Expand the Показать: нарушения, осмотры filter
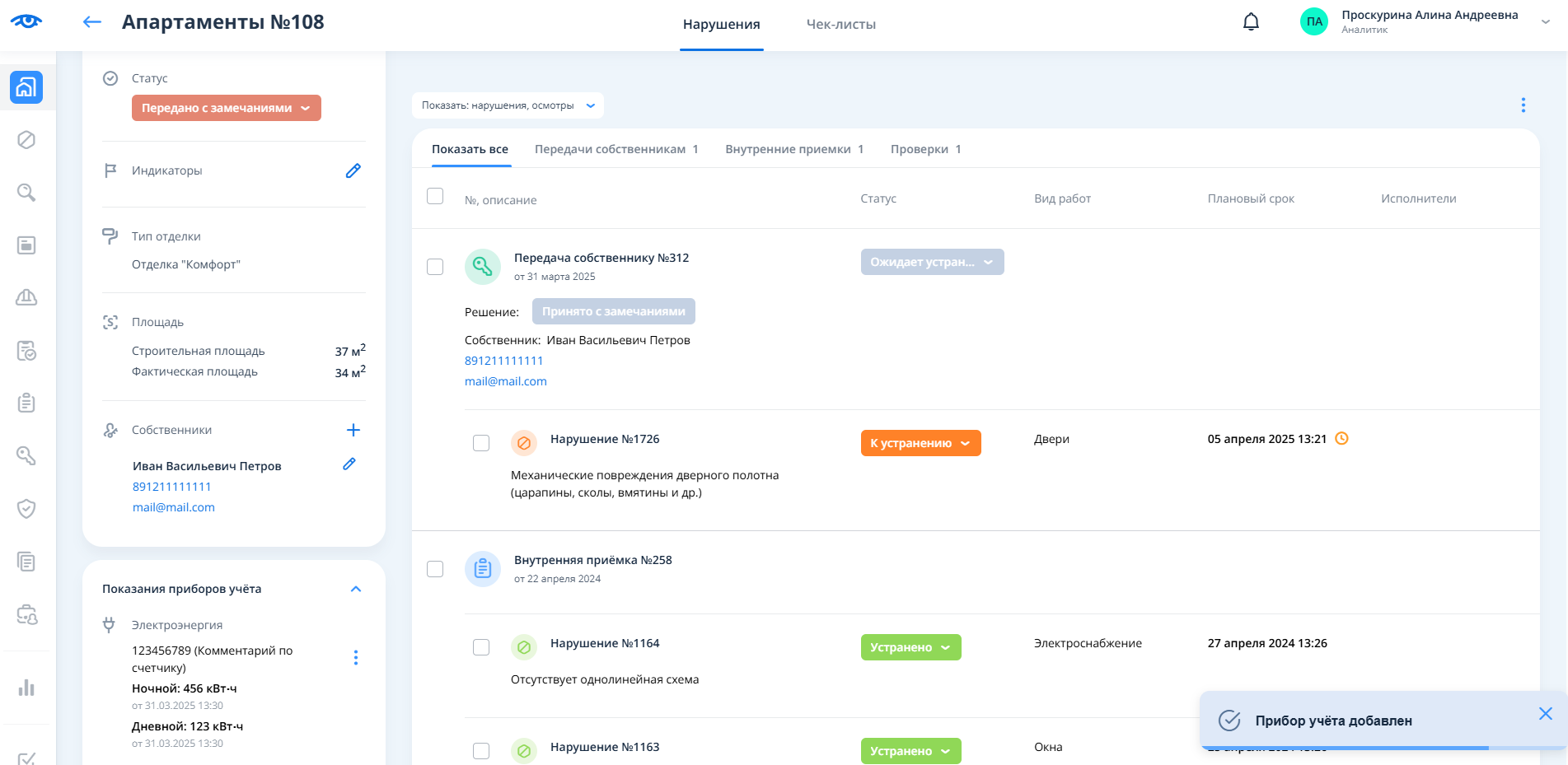The height and width of the screenshot is (765, 1568). click(x=508, y=105)
